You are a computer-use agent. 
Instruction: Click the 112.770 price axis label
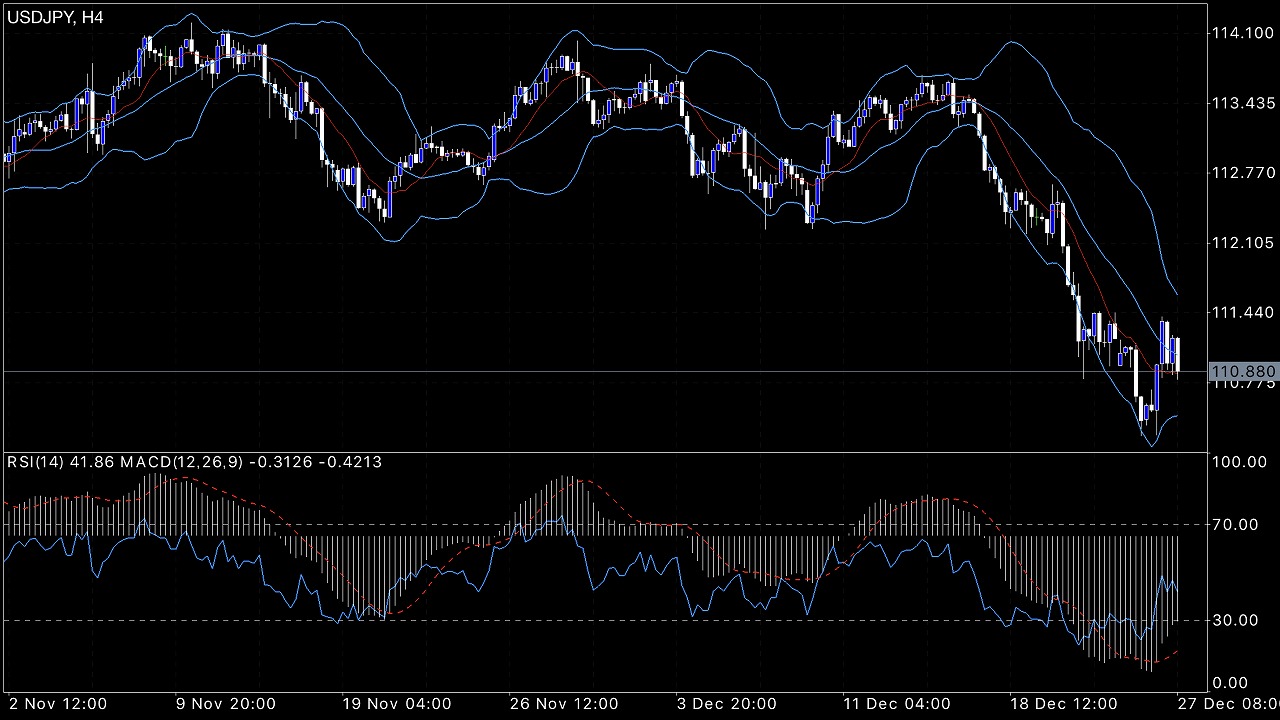(x=1240, y=174)
